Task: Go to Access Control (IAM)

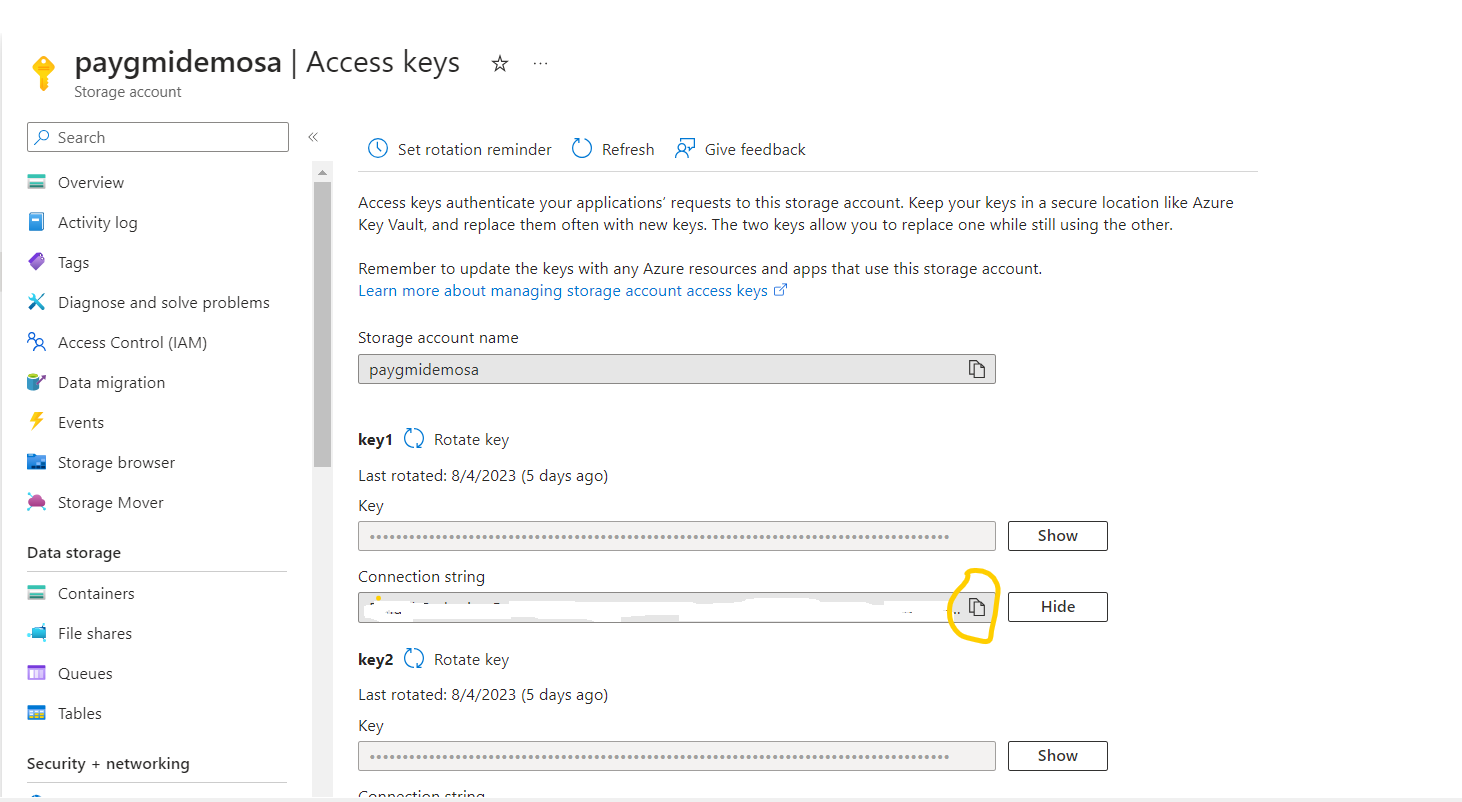Action: click(132, 342)
